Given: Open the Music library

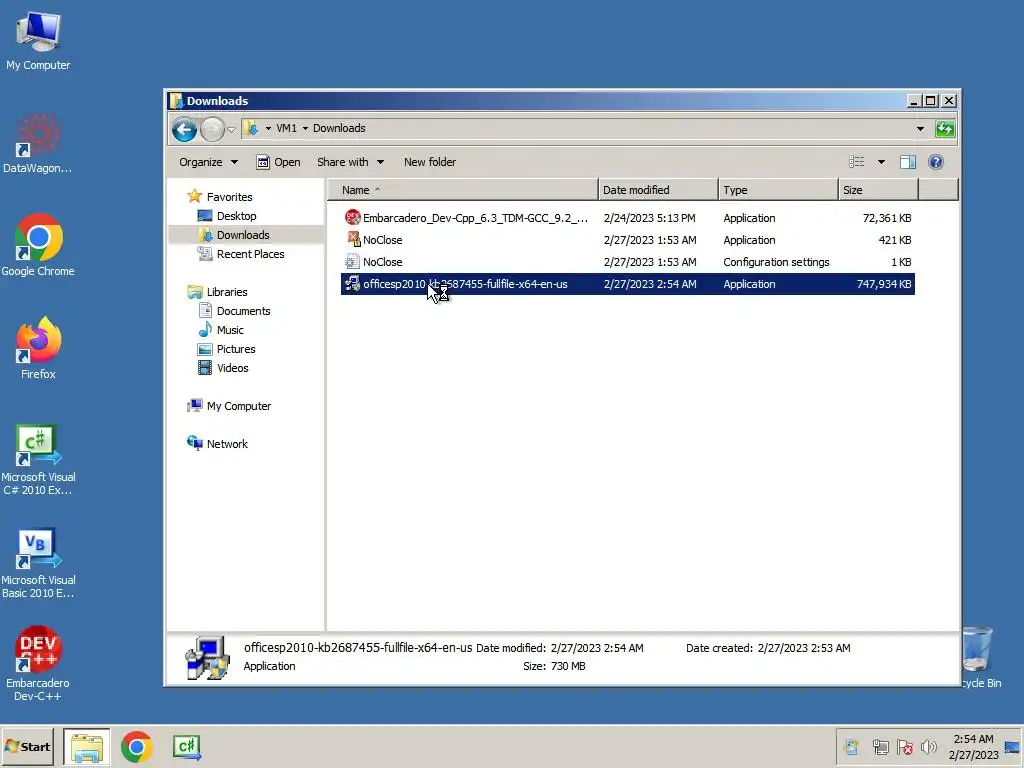Looking at the screenshot, I should point(230,330).
